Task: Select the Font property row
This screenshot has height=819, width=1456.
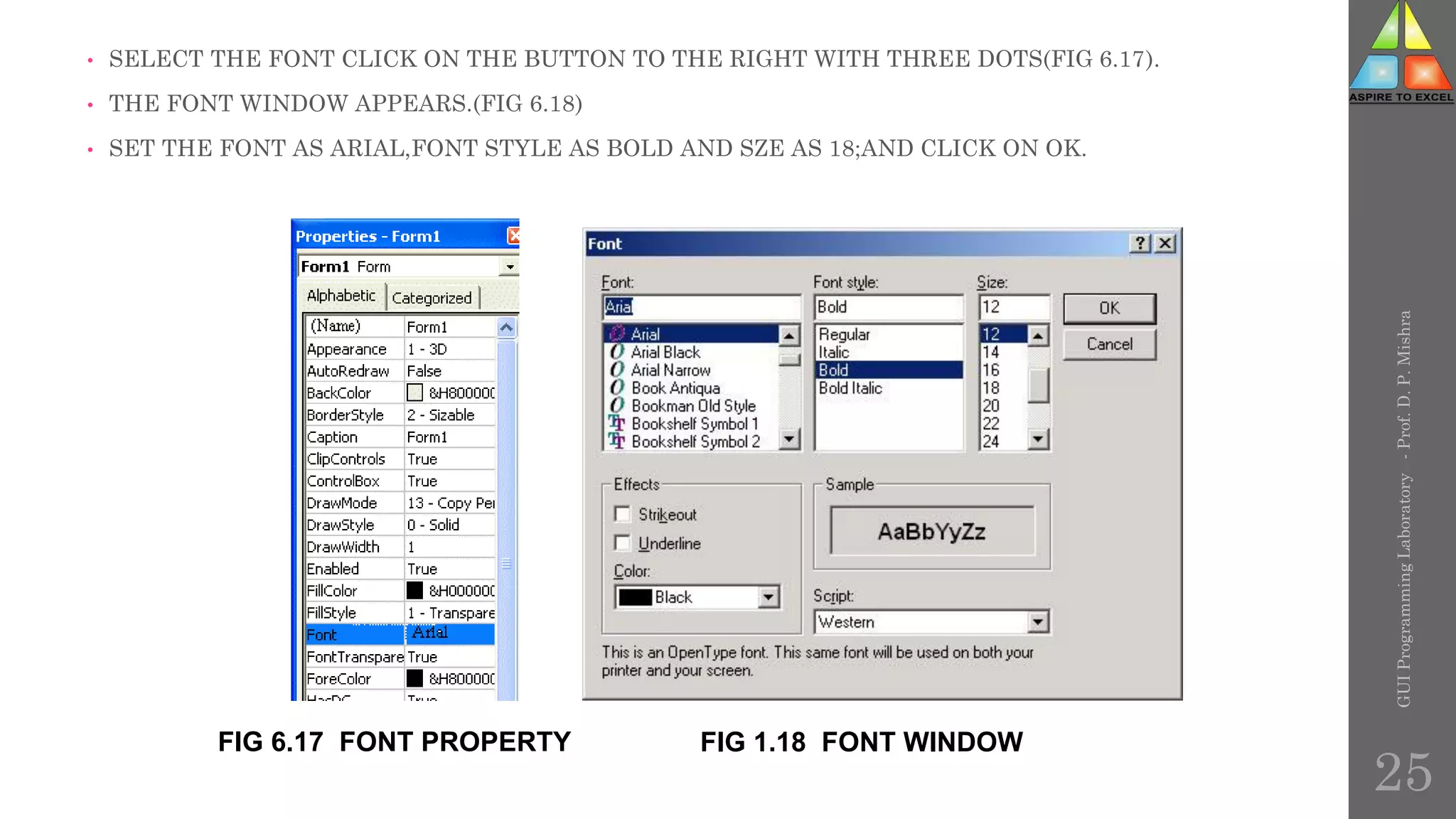Action: pos(400,634)
